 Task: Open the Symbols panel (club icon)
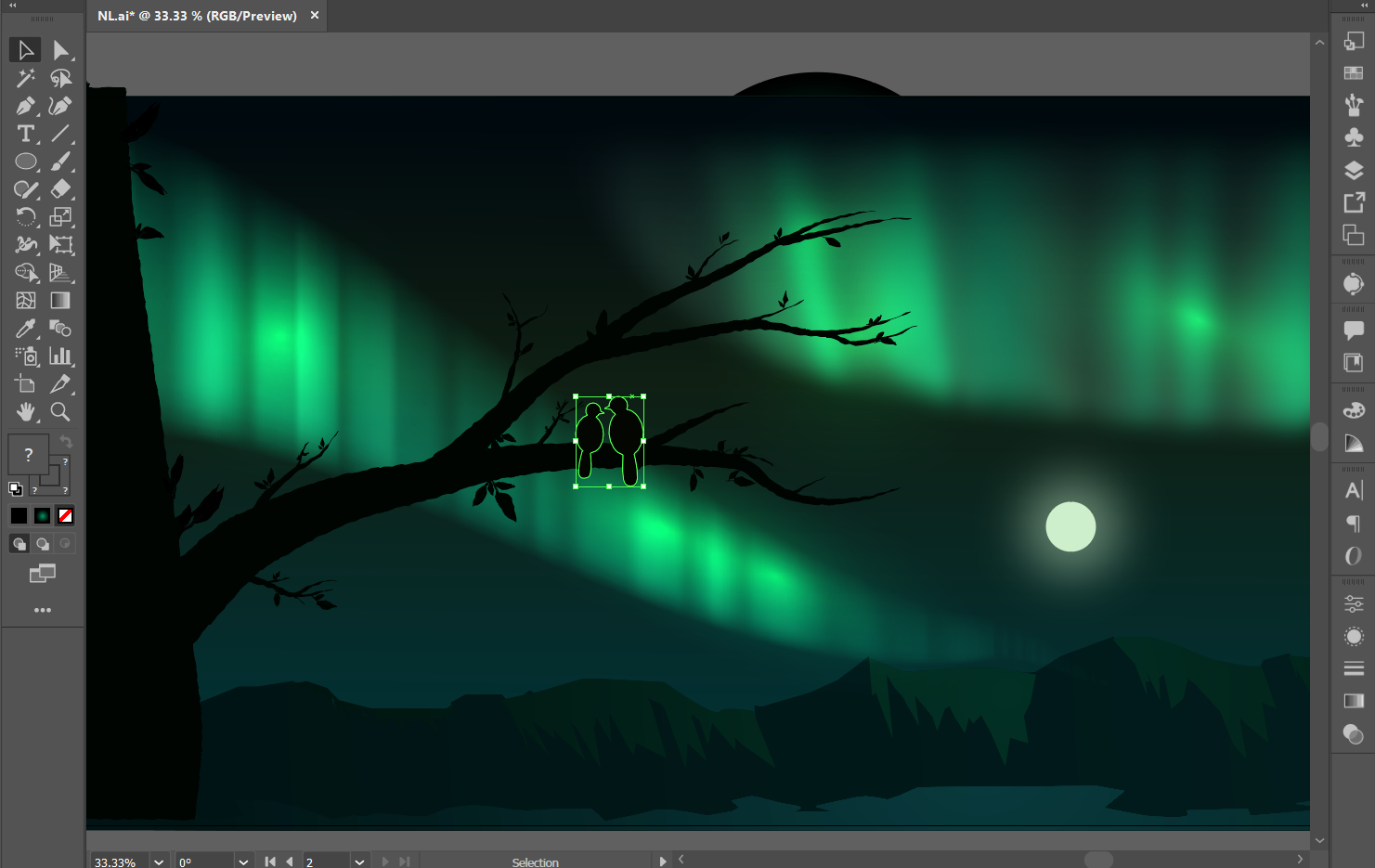[1354, 137]
